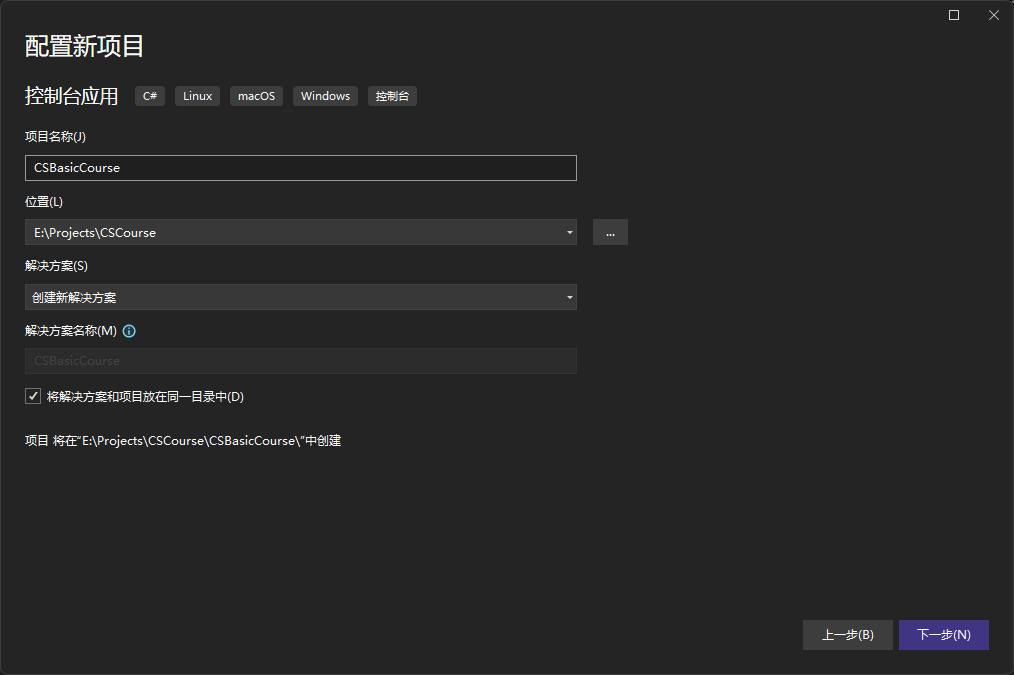Click the Linux tag
This screenshot has width=1014, height=675.
click(x=197, y=96)
